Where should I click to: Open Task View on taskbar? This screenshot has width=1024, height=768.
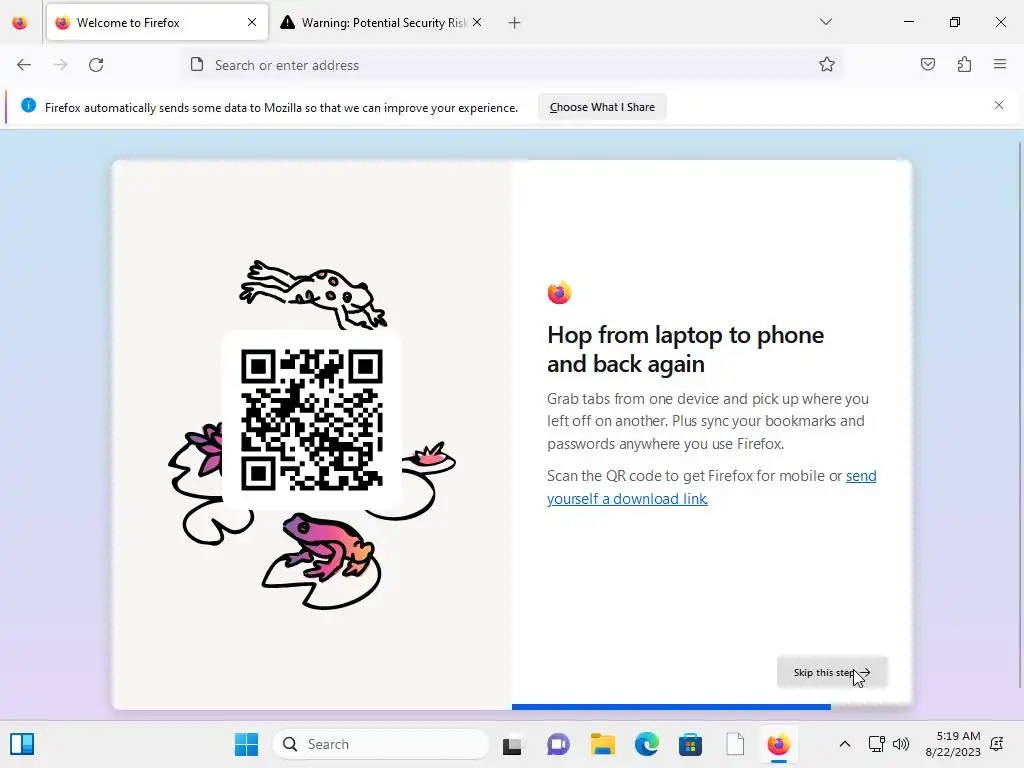click(x=513, y=744)
